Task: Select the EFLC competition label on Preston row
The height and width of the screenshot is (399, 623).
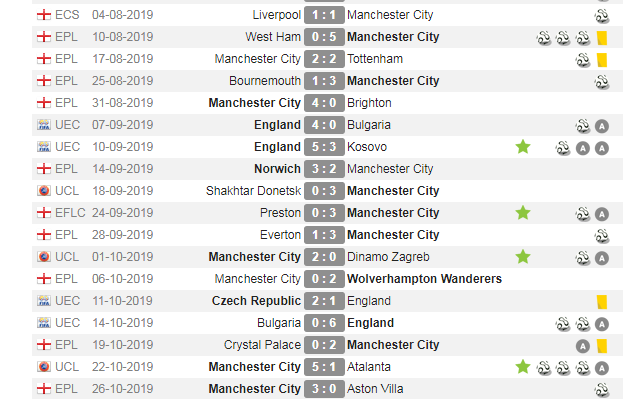Action: click(x=70, y=213)
